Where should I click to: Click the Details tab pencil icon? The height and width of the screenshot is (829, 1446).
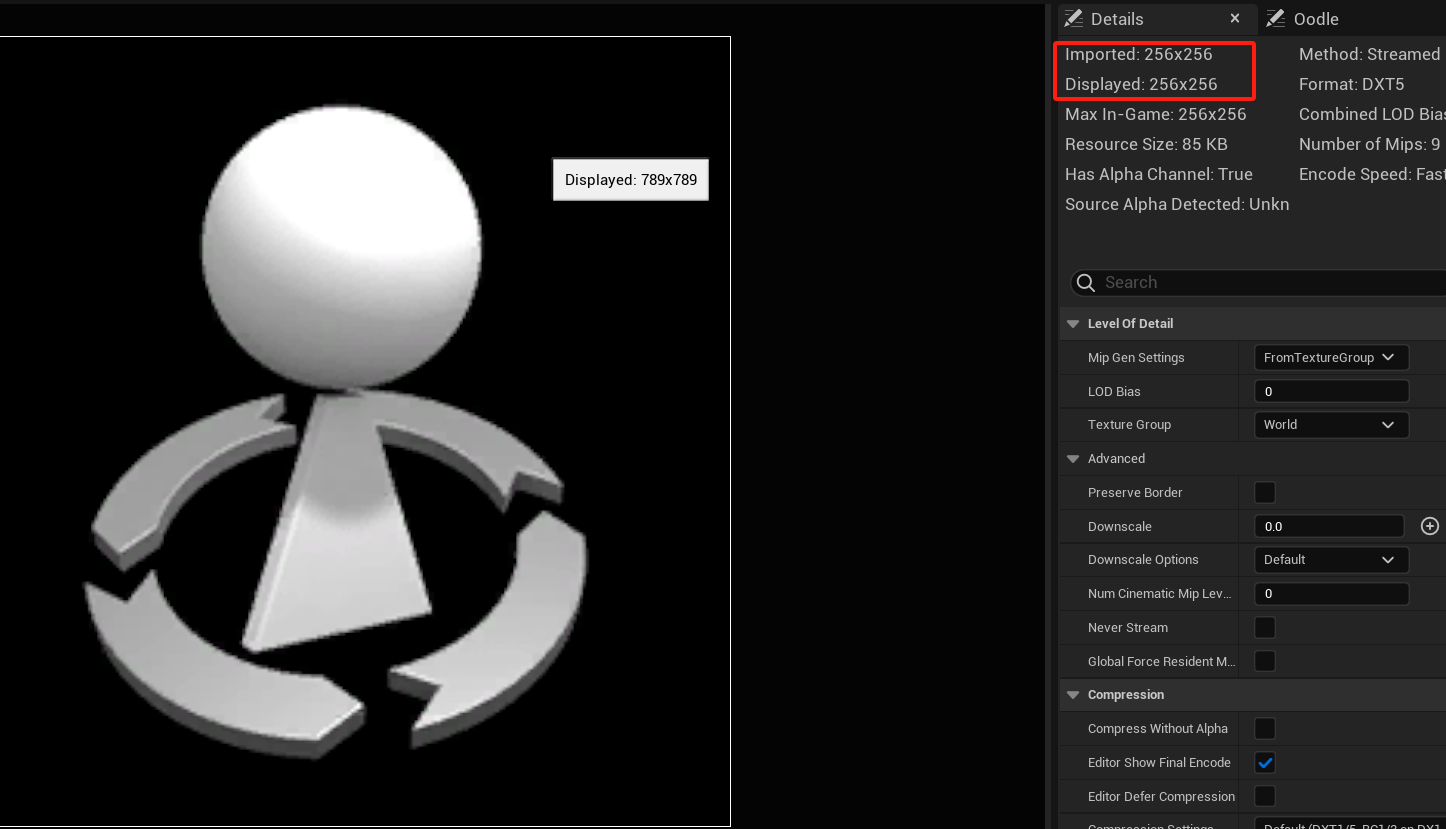click(x=1074, y=18)
